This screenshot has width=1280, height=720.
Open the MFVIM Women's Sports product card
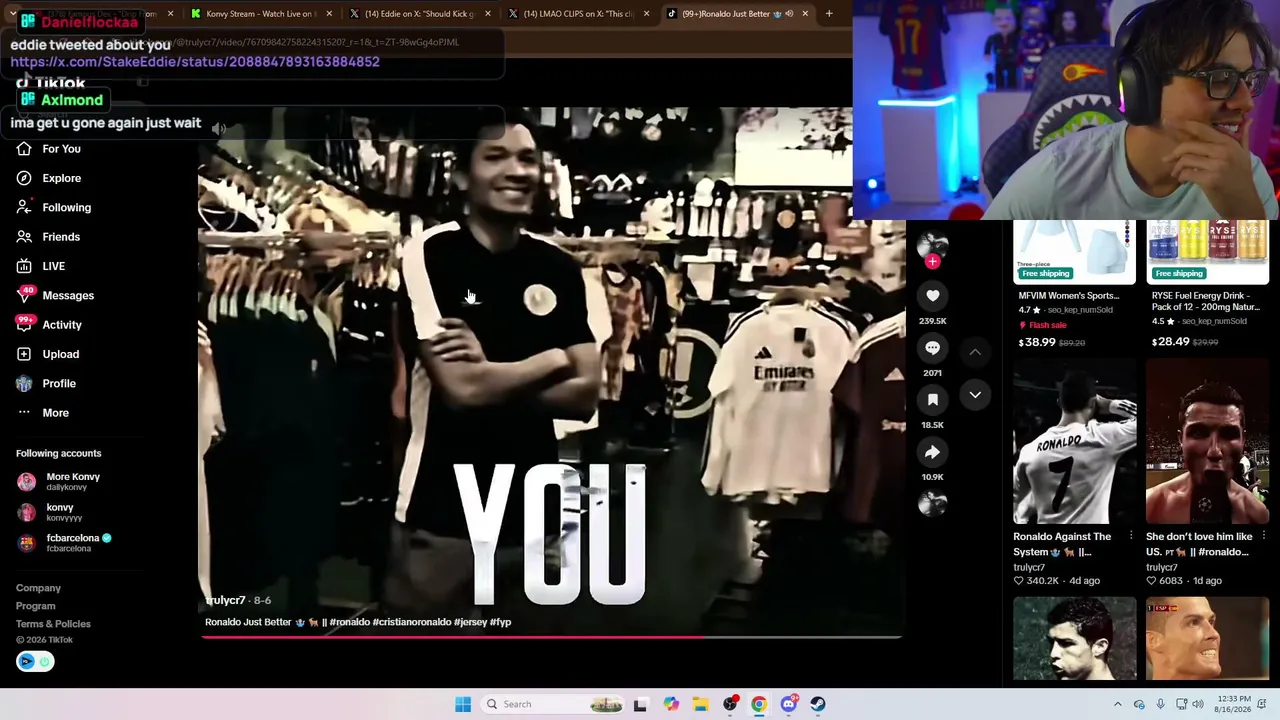click(x=1074, y=285)
